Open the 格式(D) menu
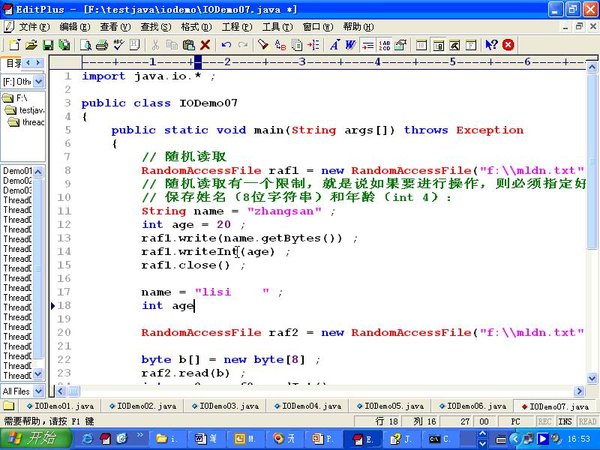This screenshot has height=450, width=600. (x=196, y=27)
